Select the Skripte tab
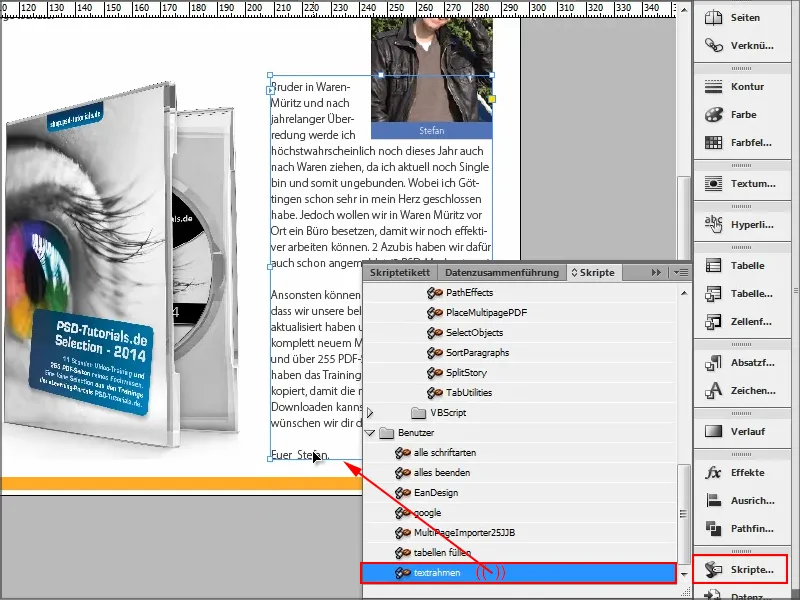The image size is (800, 600). click(592, 272)
